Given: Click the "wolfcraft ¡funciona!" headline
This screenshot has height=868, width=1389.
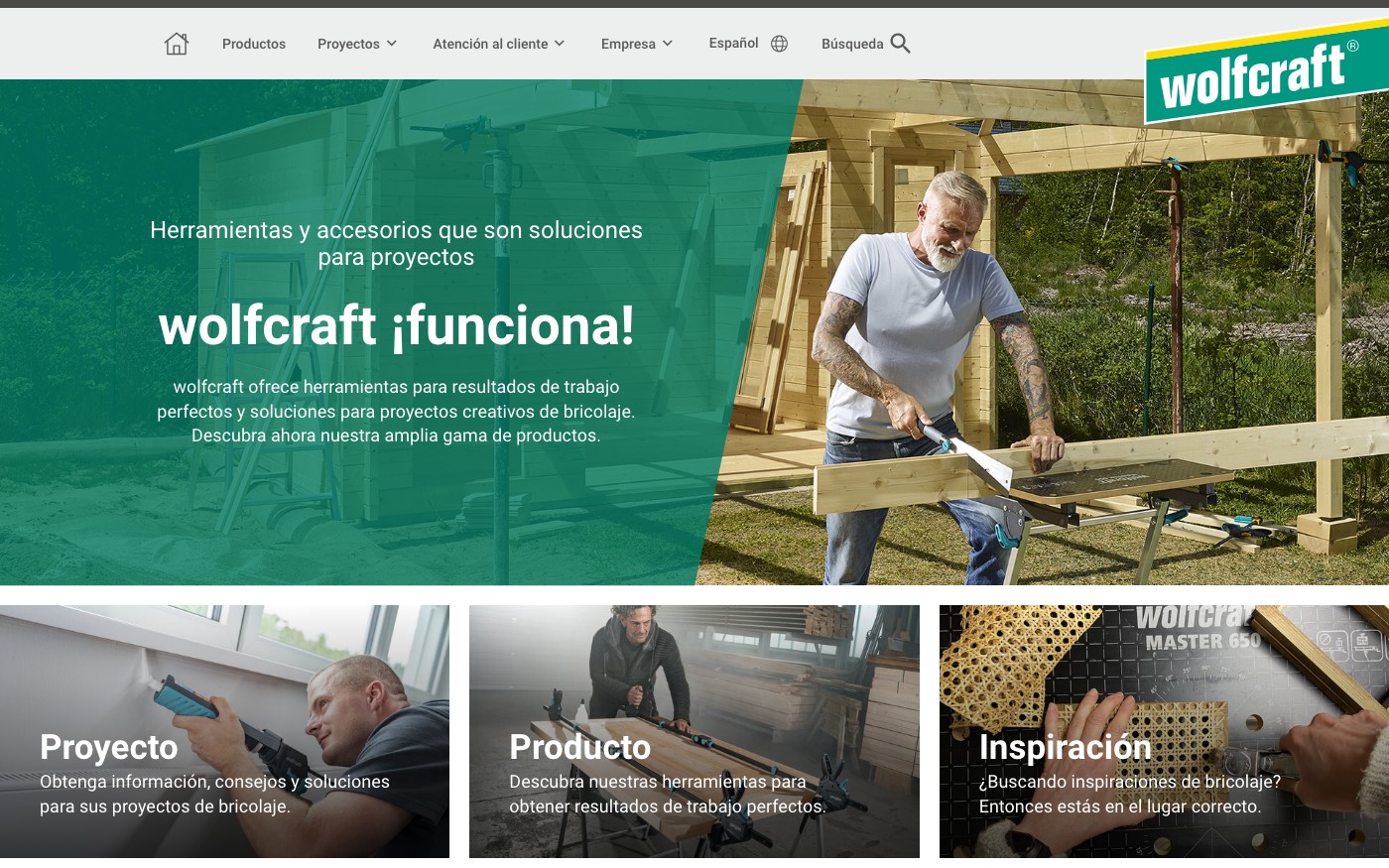Looking at the screenshot, I should (397, 325).
